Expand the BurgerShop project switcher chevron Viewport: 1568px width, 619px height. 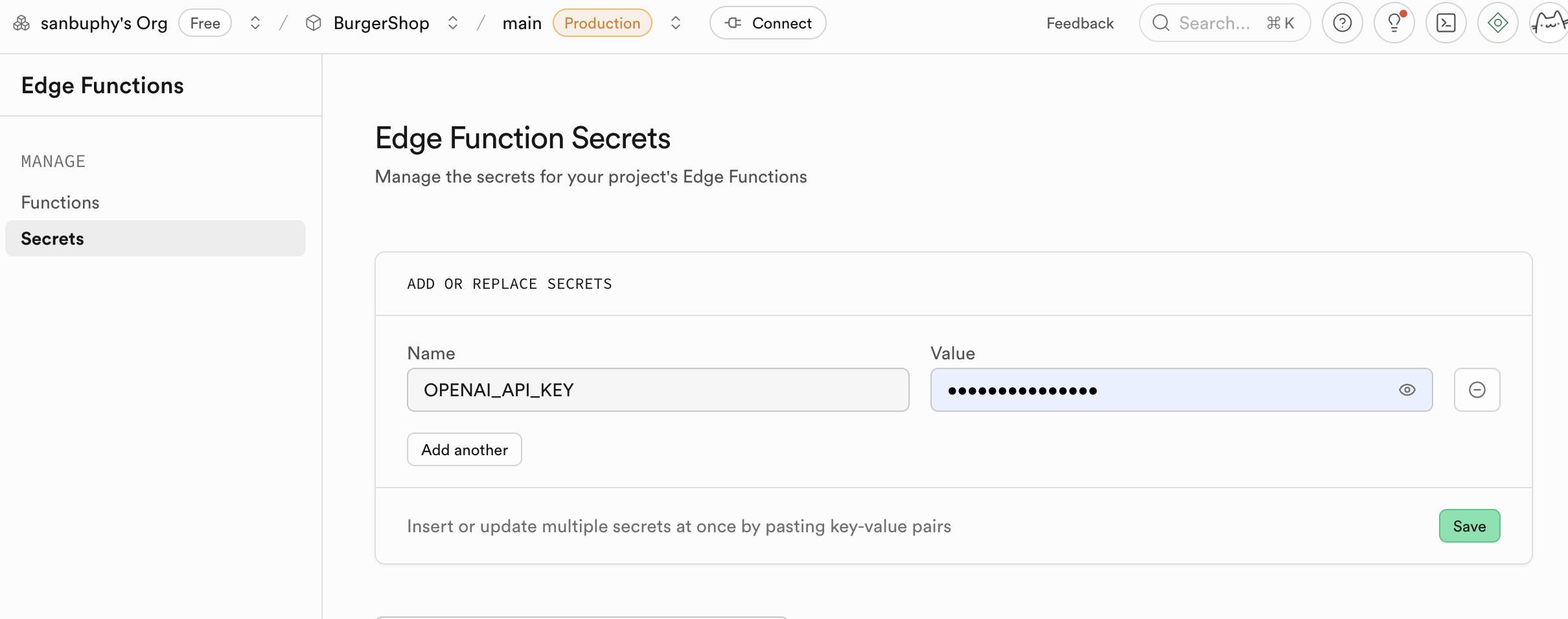(453, 23)
